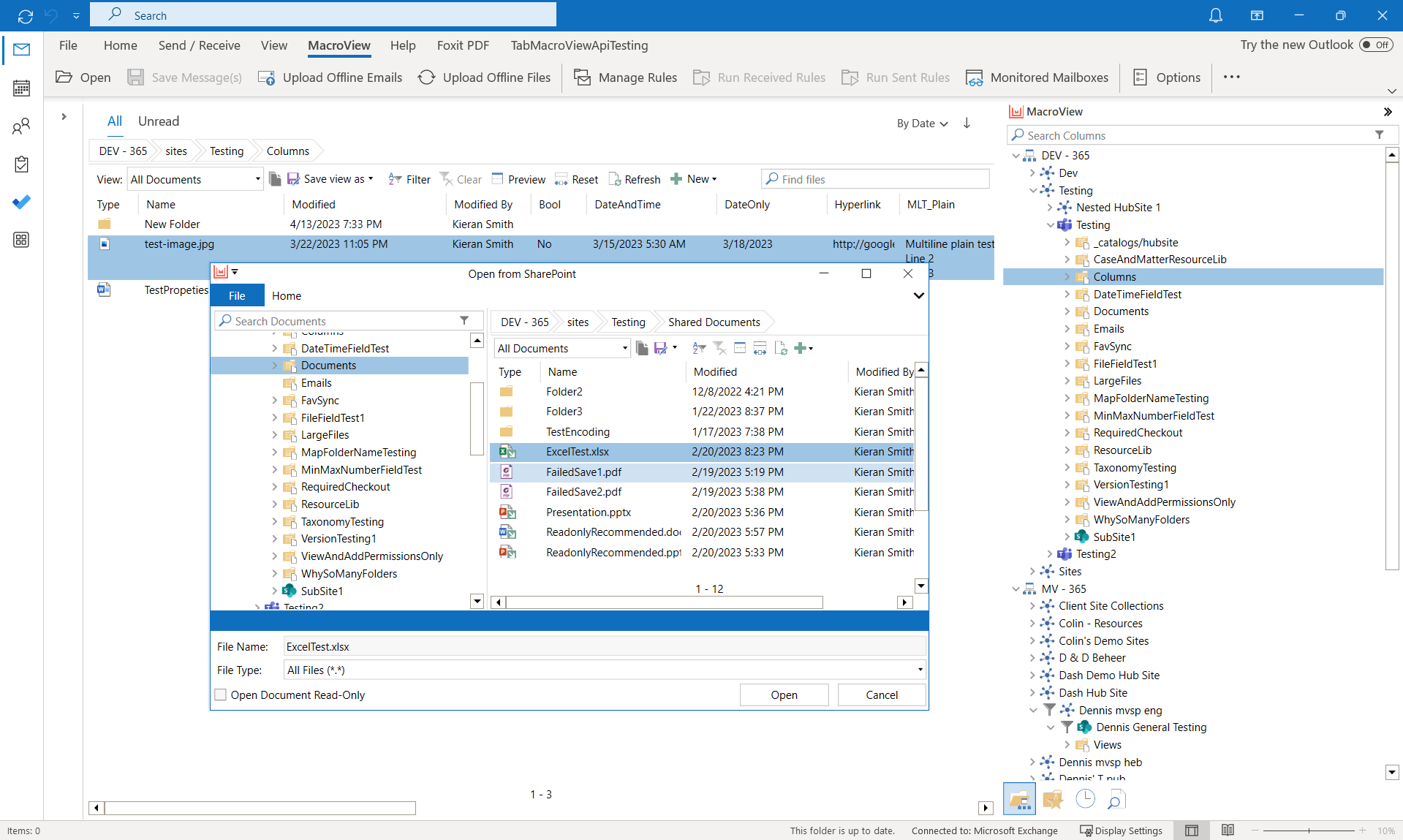Open the To Do checkmark icon

(x=21, y=202)
